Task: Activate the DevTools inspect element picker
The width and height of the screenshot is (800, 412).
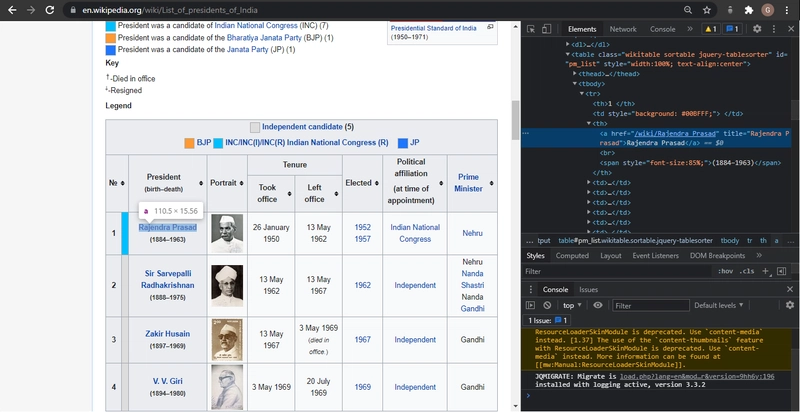Action: pyautogui.click(x=531, y=29)
